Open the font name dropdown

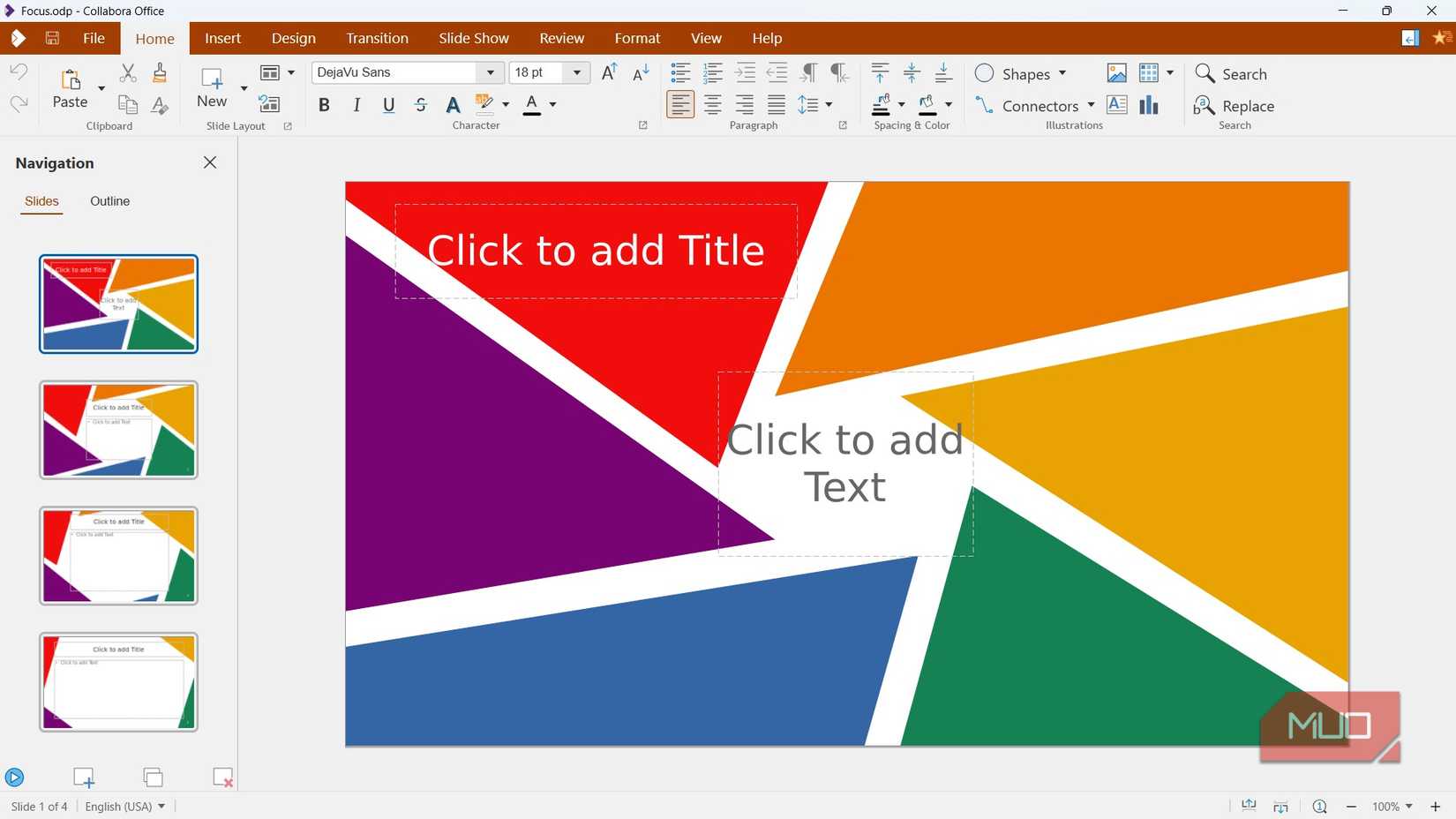490,72
